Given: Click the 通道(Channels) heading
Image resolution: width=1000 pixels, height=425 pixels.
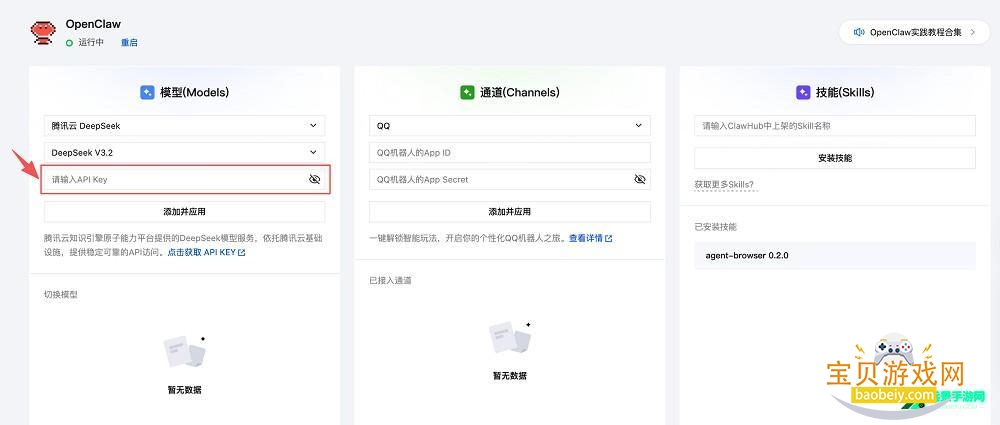Looking at the screenshot, I should coord(520,93).
